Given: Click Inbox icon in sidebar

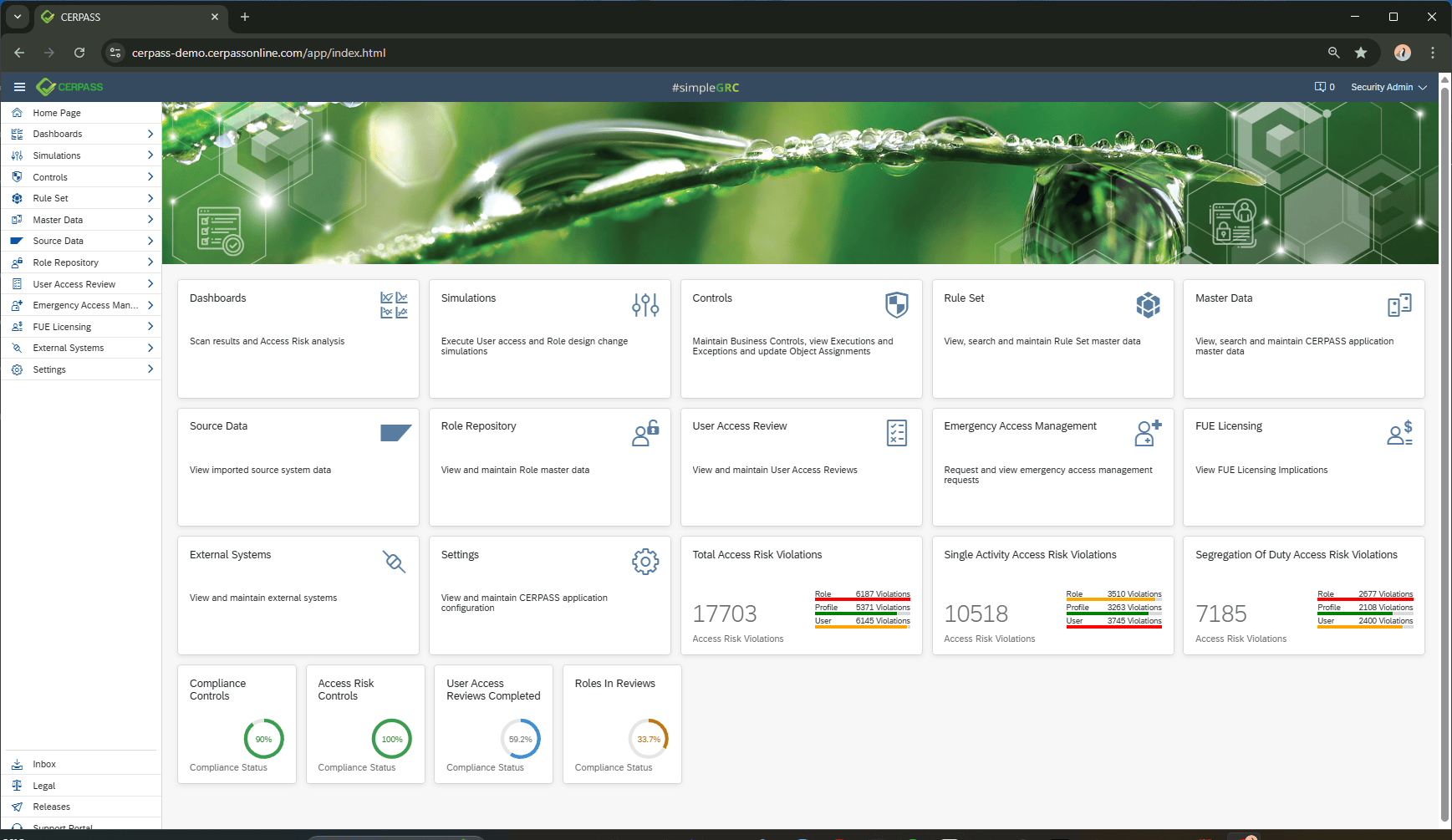Looking at the screenshot, I should pos(17,764).
